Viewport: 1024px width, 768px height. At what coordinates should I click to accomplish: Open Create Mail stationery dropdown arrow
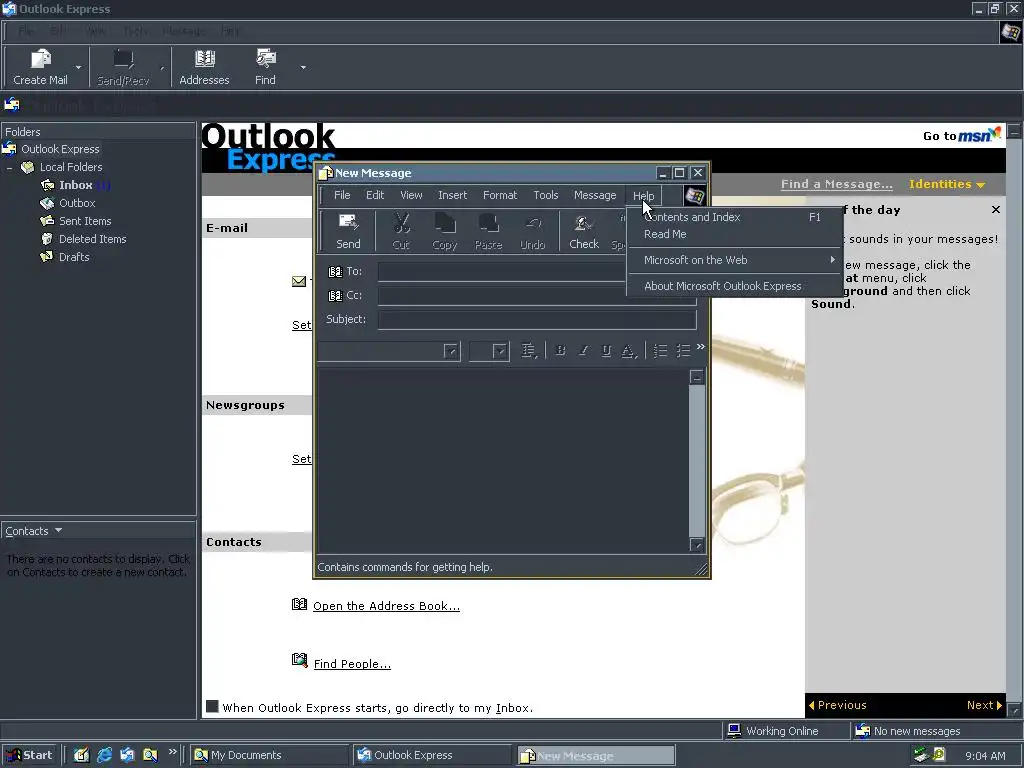point(78,67)
